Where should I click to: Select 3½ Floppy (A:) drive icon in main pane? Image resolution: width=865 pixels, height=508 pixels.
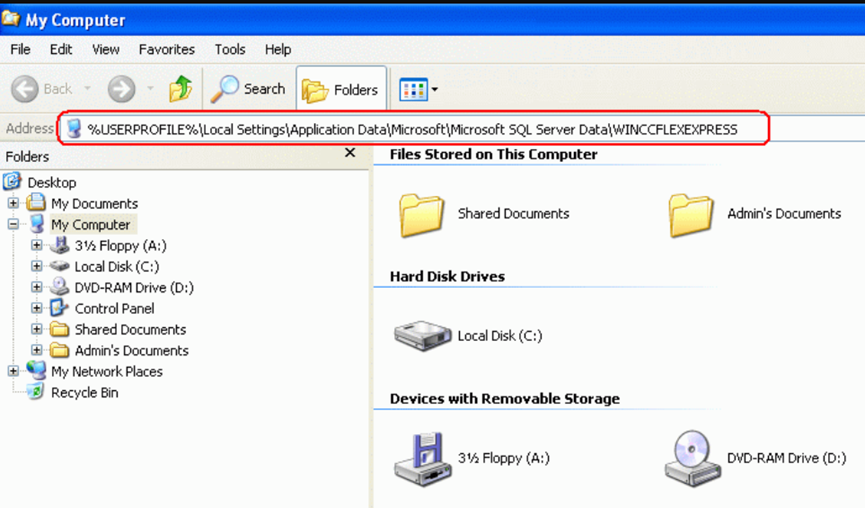[423, 459]
